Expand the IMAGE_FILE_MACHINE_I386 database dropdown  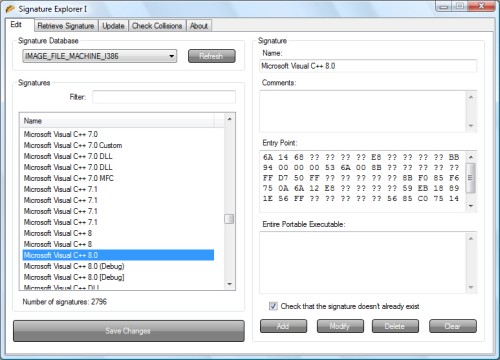click(x=99, y=56)
